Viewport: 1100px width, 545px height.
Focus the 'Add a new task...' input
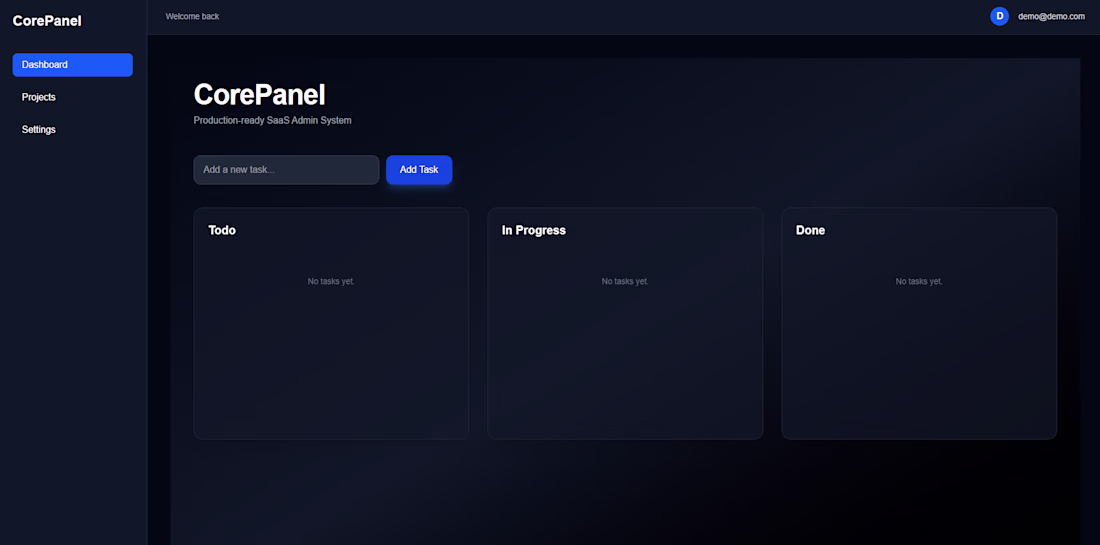tap(286, 170)
